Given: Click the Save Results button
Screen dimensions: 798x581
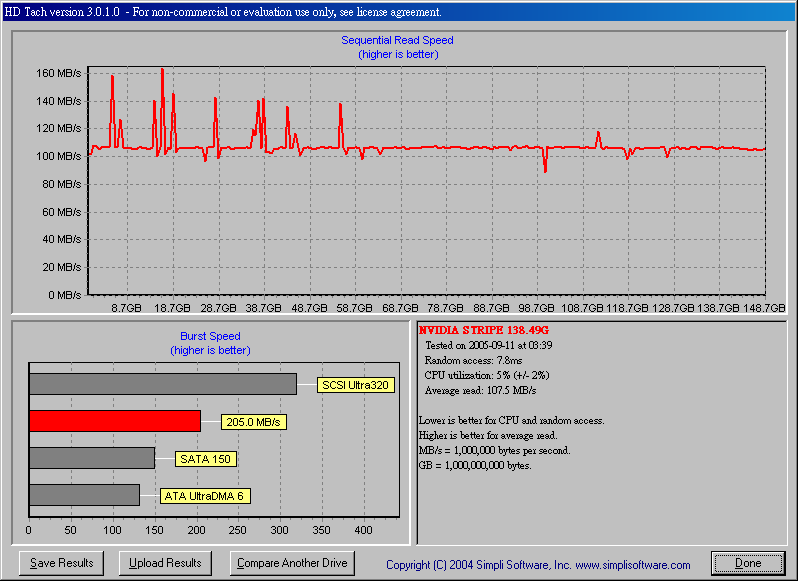Looking at the screenshot, I should [x=62, y=563].
